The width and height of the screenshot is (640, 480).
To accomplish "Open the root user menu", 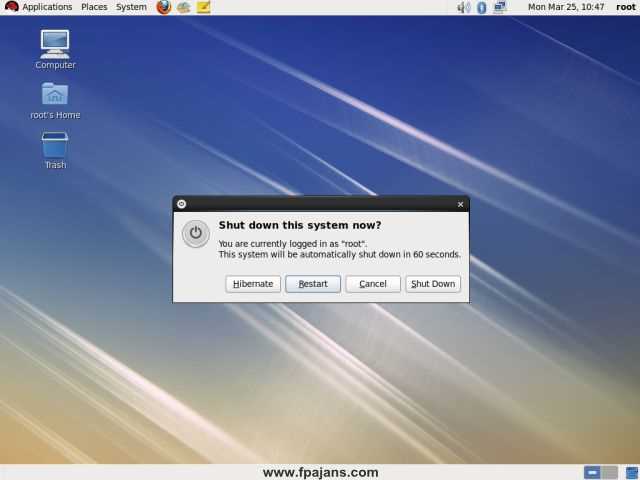I will (x=626, y=7).
